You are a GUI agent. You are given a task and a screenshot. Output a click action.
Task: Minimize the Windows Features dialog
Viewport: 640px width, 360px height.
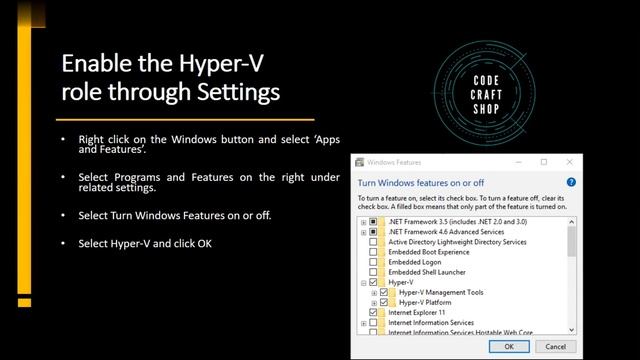[518, 162]
